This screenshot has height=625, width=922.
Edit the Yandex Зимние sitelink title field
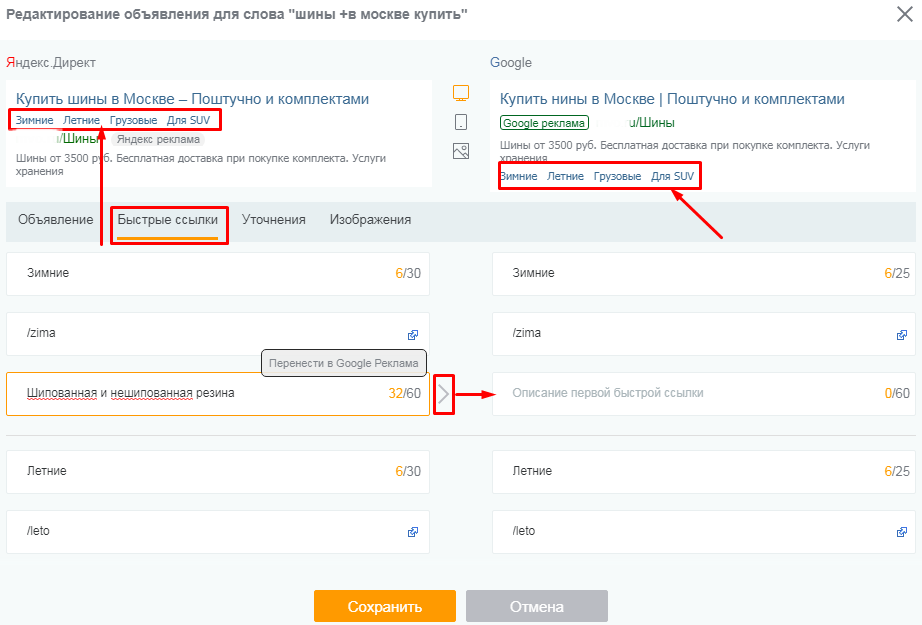218,274
